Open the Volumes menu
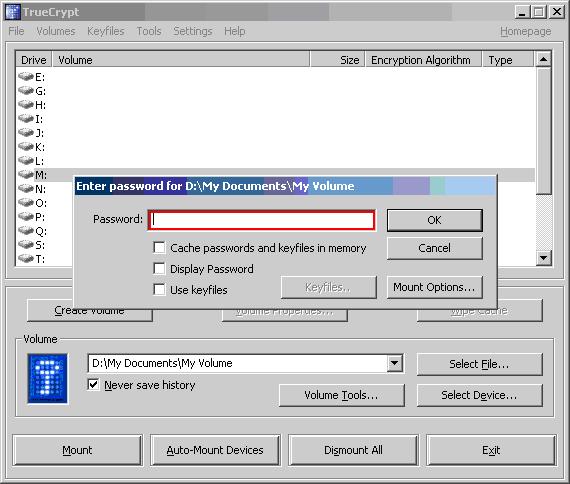570x484 pixels. pos(56,31)
